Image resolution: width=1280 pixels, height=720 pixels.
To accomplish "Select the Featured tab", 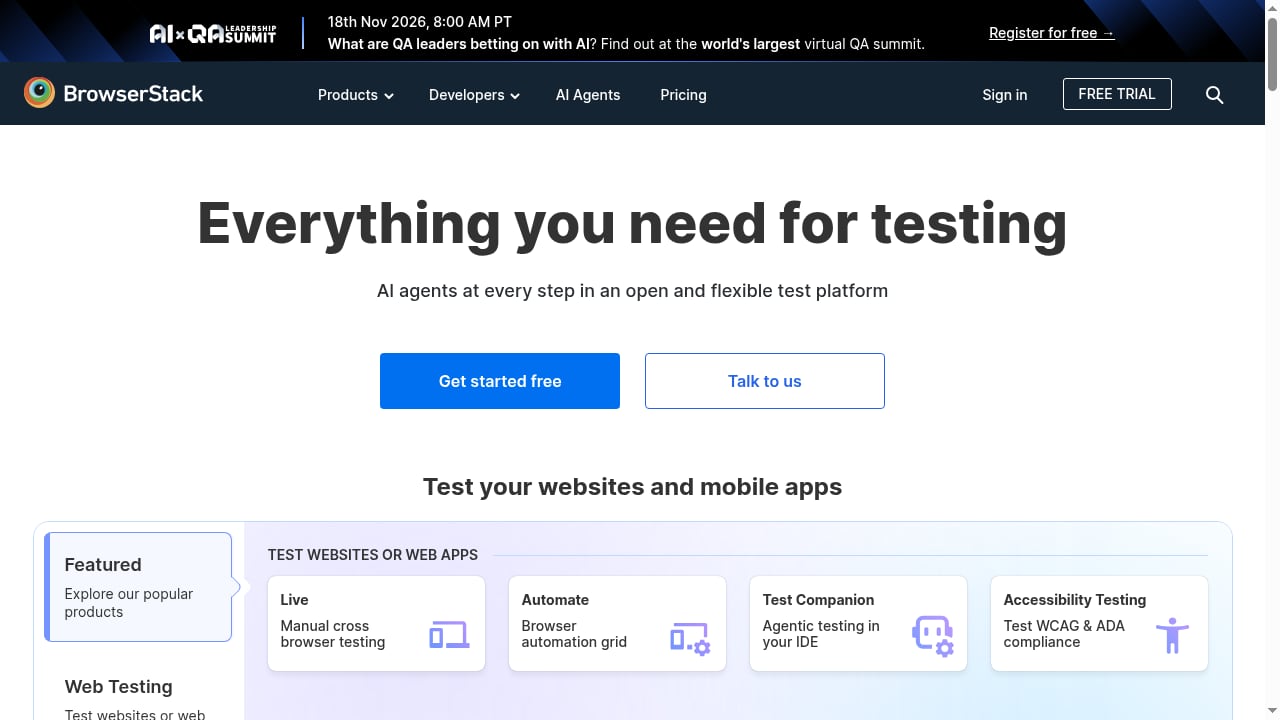I will [139, 587].
